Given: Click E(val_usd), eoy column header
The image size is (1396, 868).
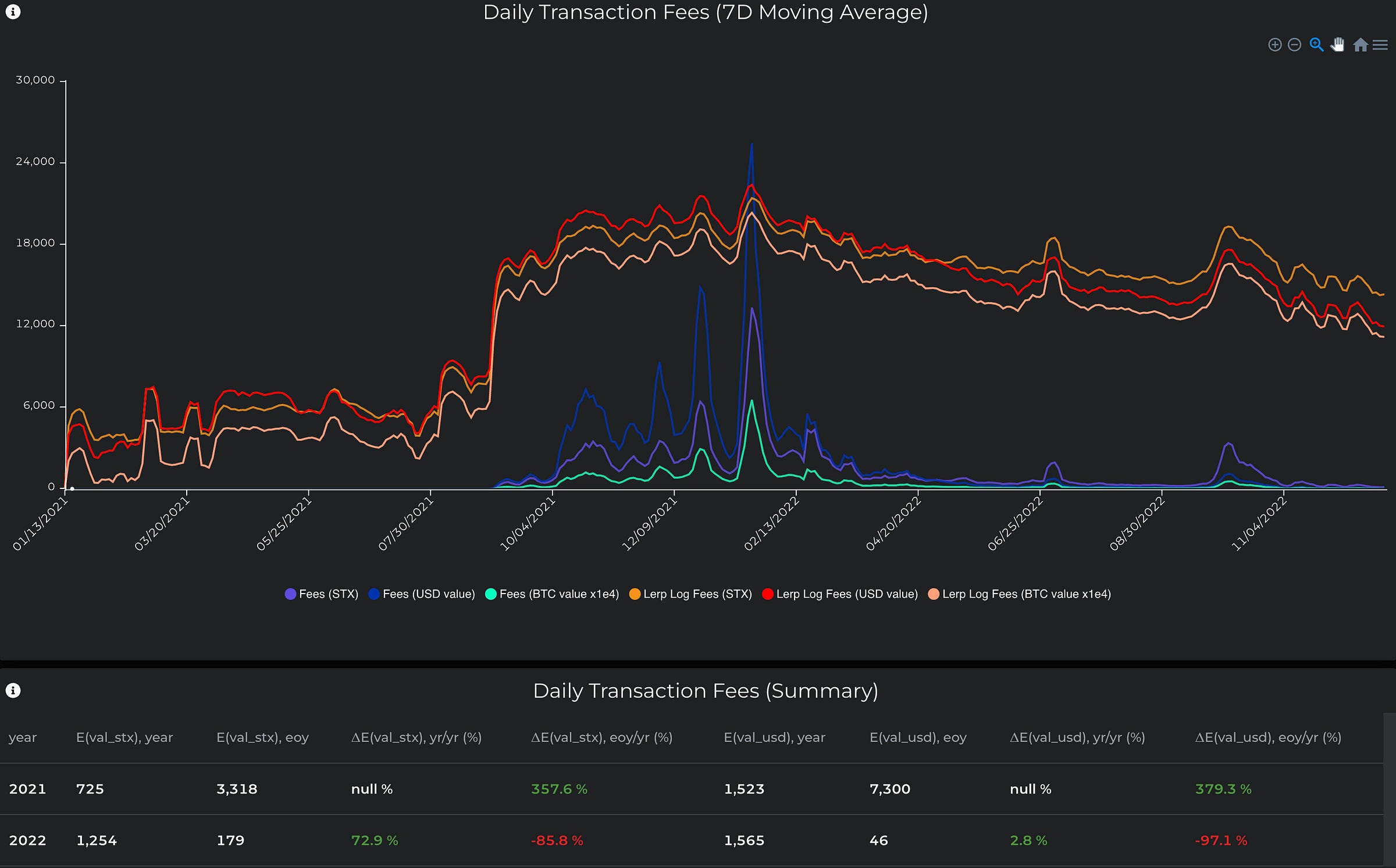Looking at the screenshot, I should 918,737.
